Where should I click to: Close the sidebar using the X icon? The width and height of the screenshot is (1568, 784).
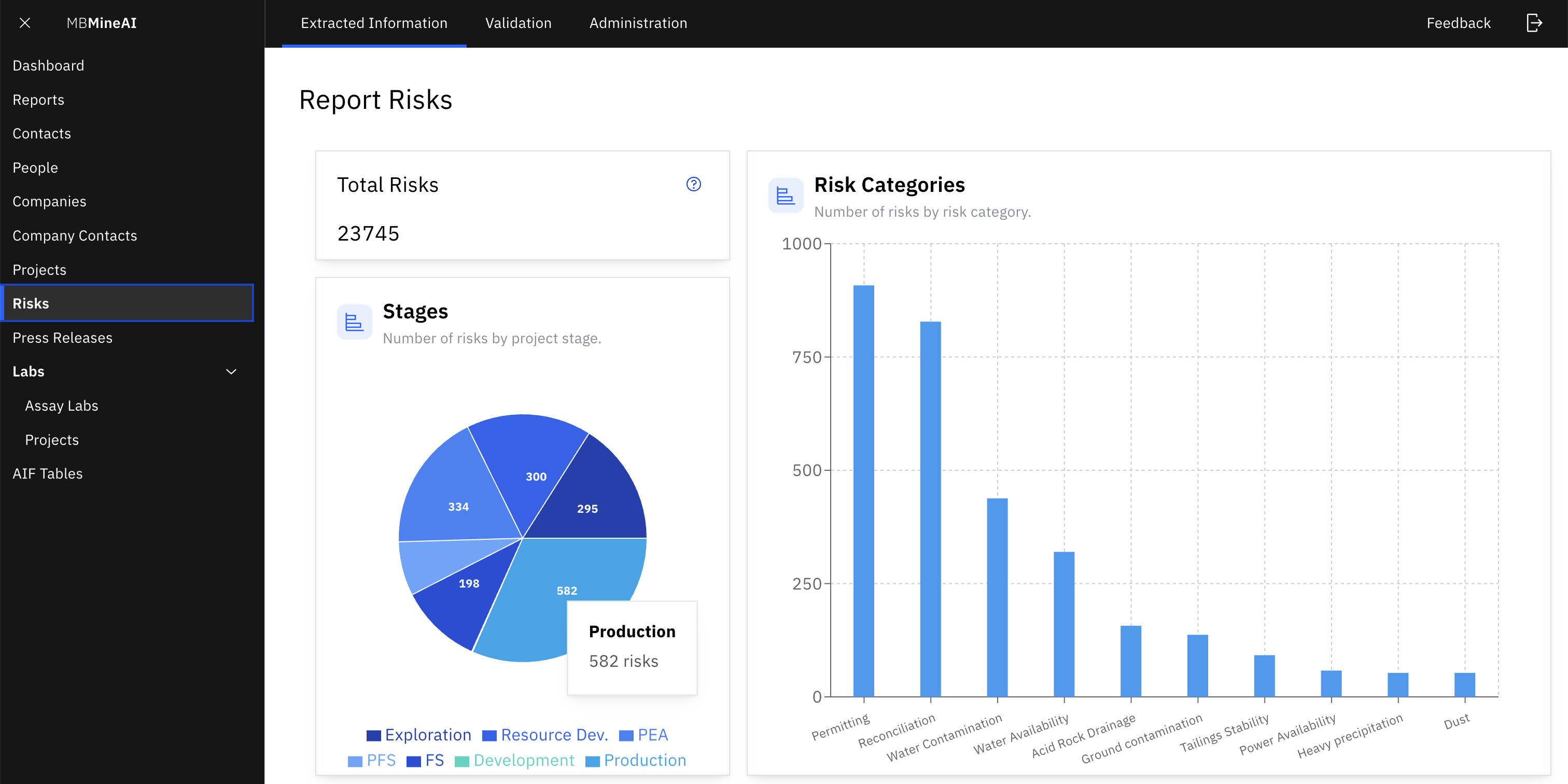click(x=24, y=22)
